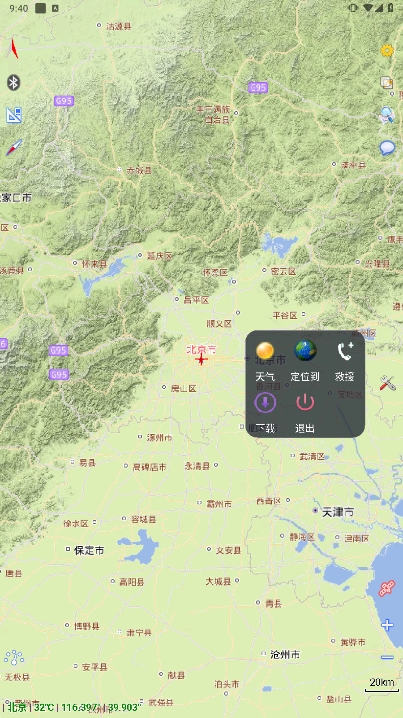403x718 pixels.
Task: Tap the 退出 power icon to exit
Action: click(x=305, y=403)
